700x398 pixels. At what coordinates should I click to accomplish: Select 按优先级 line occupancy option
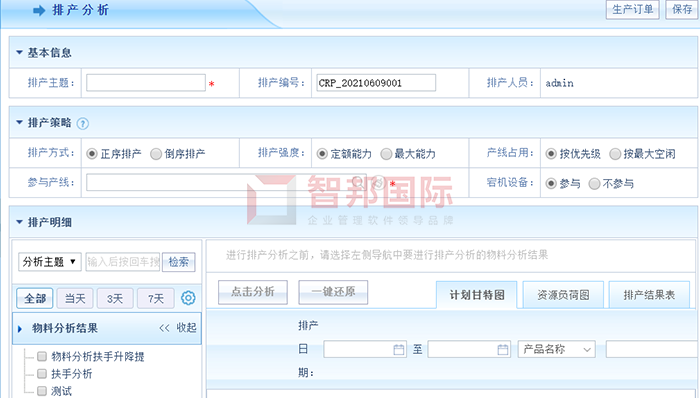pos(551,154)
